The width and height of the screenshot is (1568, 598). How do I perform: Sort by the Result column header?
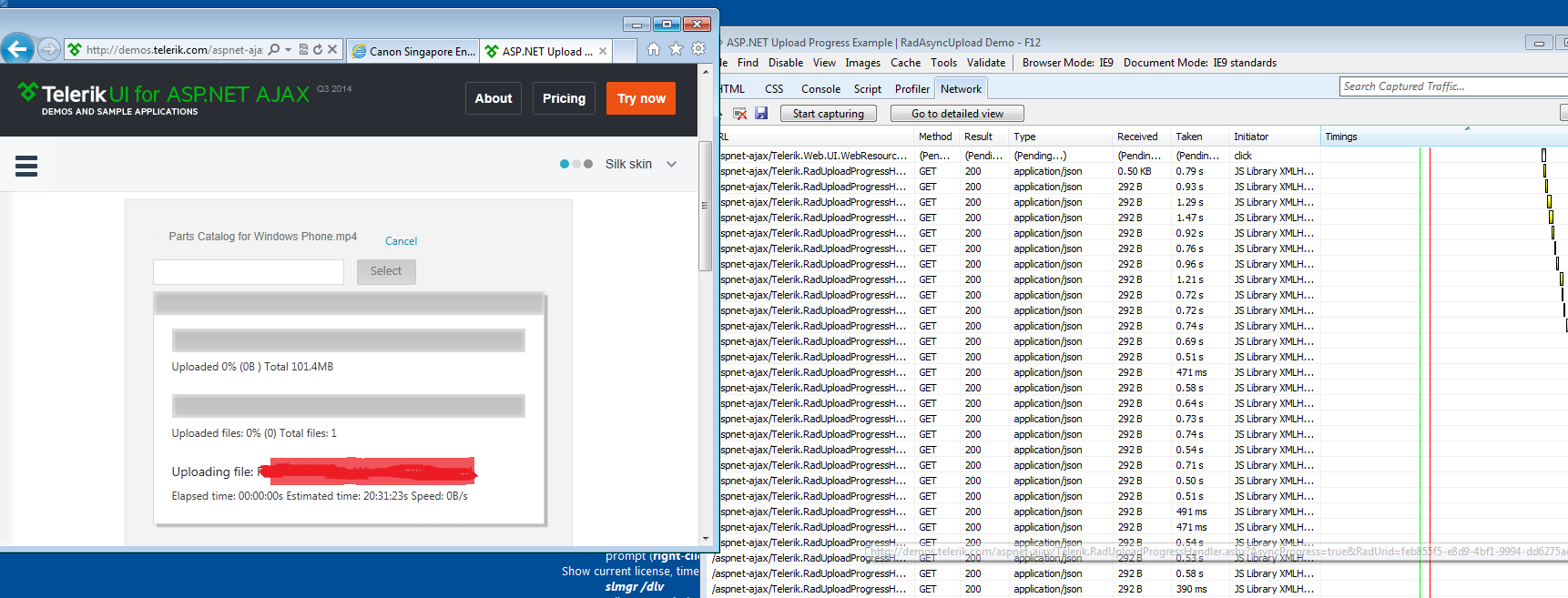(983, 137)
